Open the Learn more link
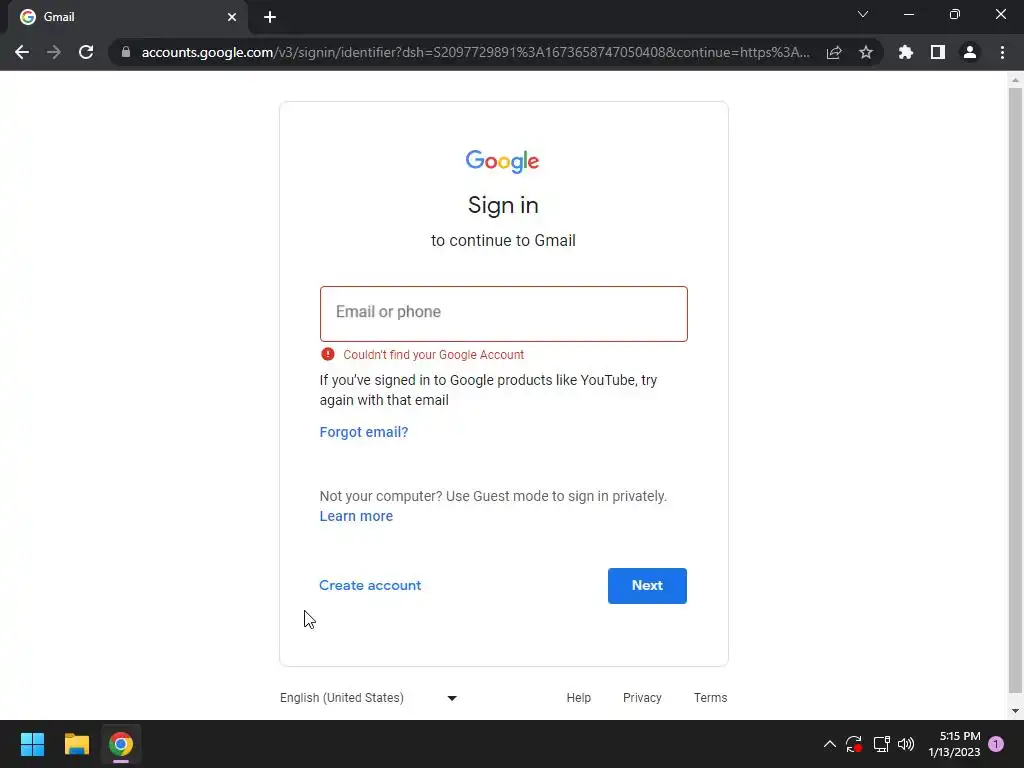The height and width of the screenshot is (768, 1024). (356, 516)
